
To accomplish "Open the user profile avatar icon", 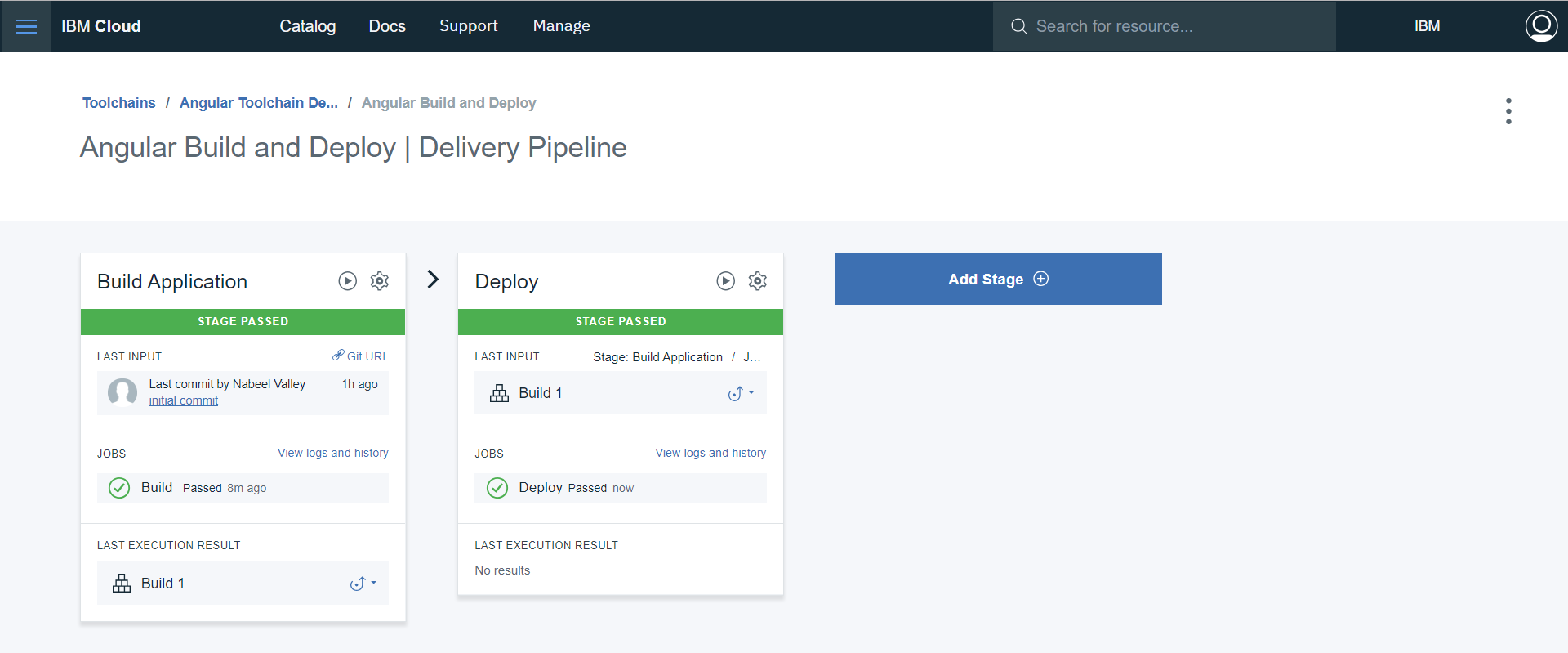I will coord(1541,26).
